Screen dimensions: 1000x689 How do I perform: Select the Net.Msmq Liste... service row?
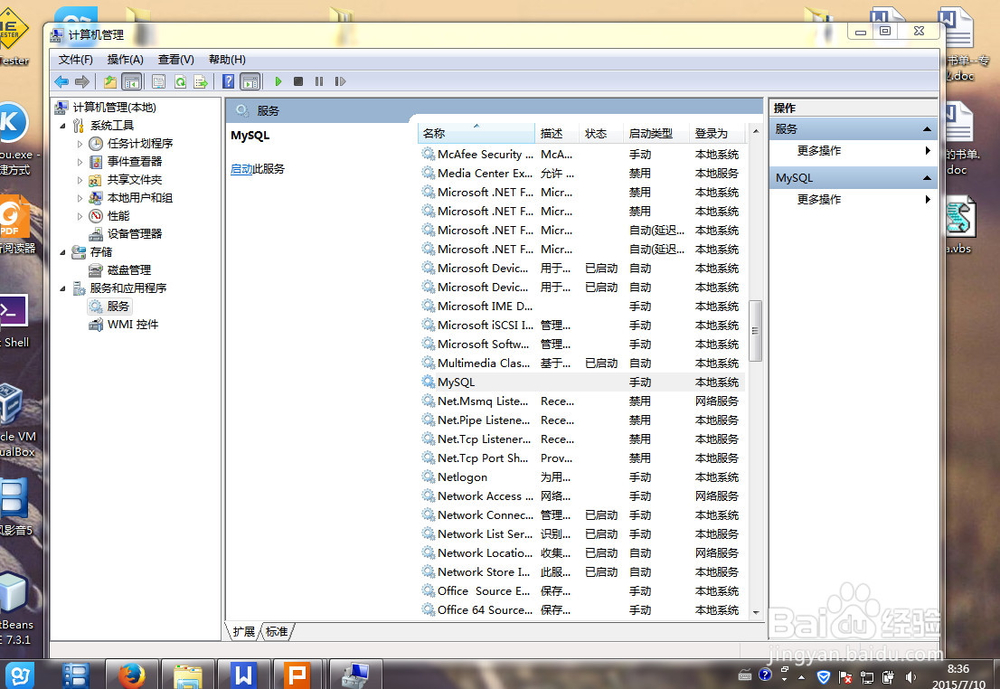pos(581,401)
